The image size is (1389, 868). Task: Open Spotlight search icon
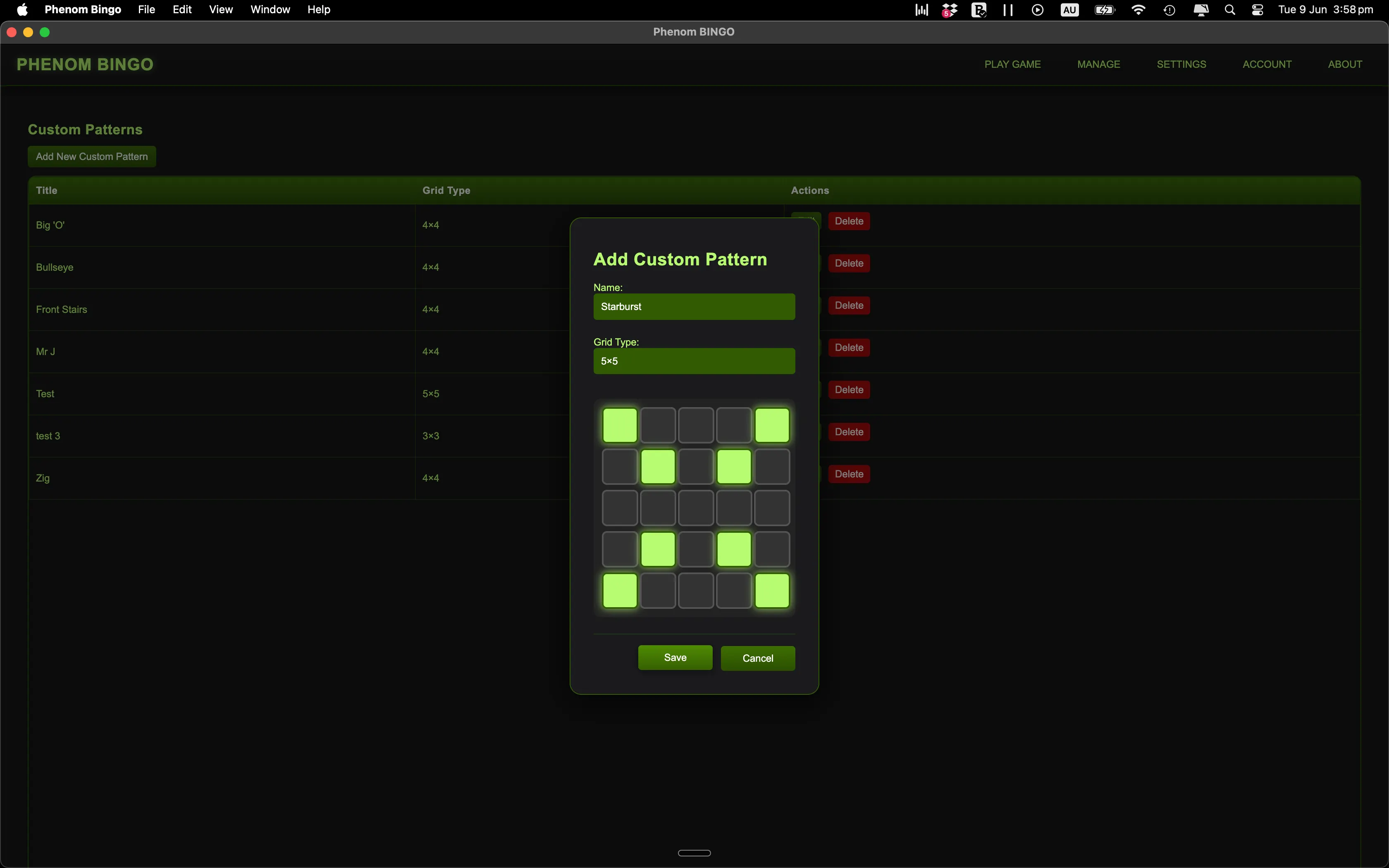(x=1229, y=10)
